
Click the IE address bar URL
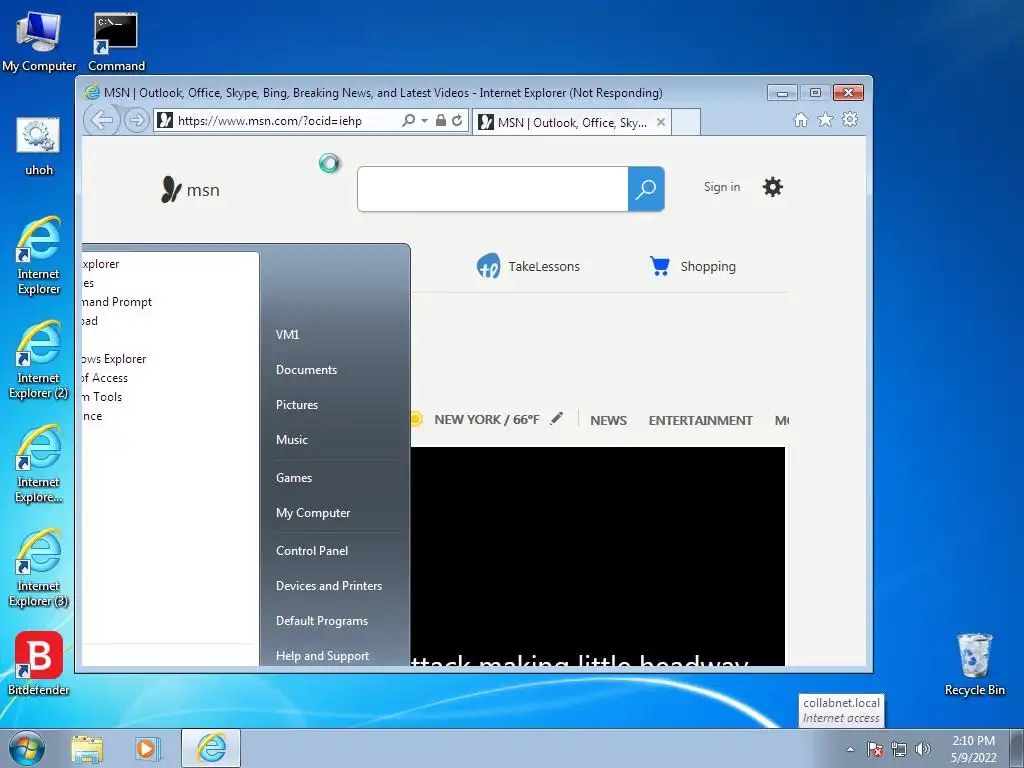coord(270,120)
